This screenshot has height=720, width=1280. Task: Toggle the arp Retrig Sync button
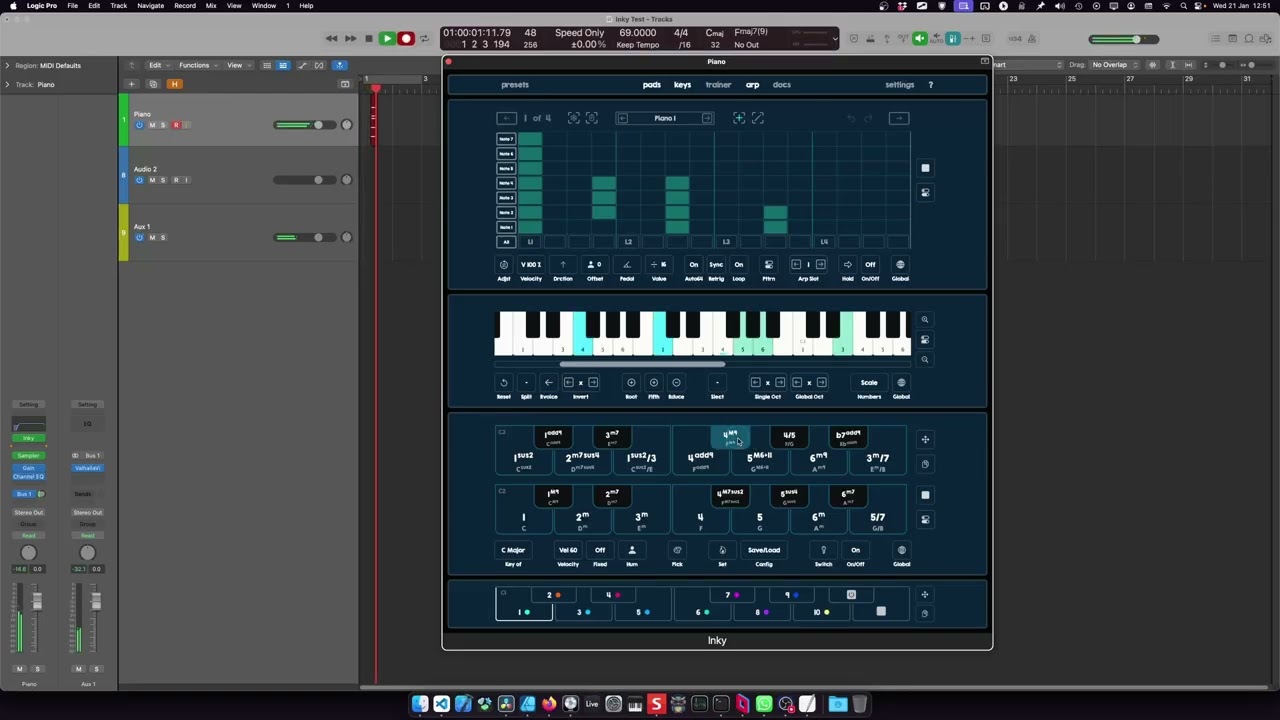tap(716, 265)
